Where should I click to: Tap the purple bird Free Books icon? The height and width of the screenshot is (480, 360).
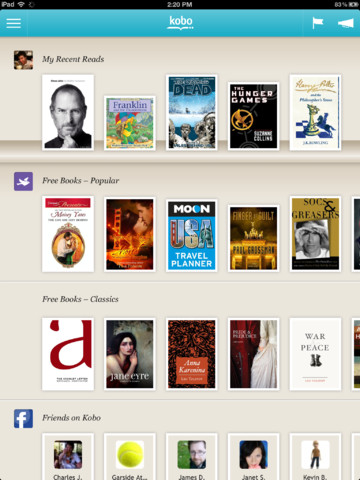(23, 181)
